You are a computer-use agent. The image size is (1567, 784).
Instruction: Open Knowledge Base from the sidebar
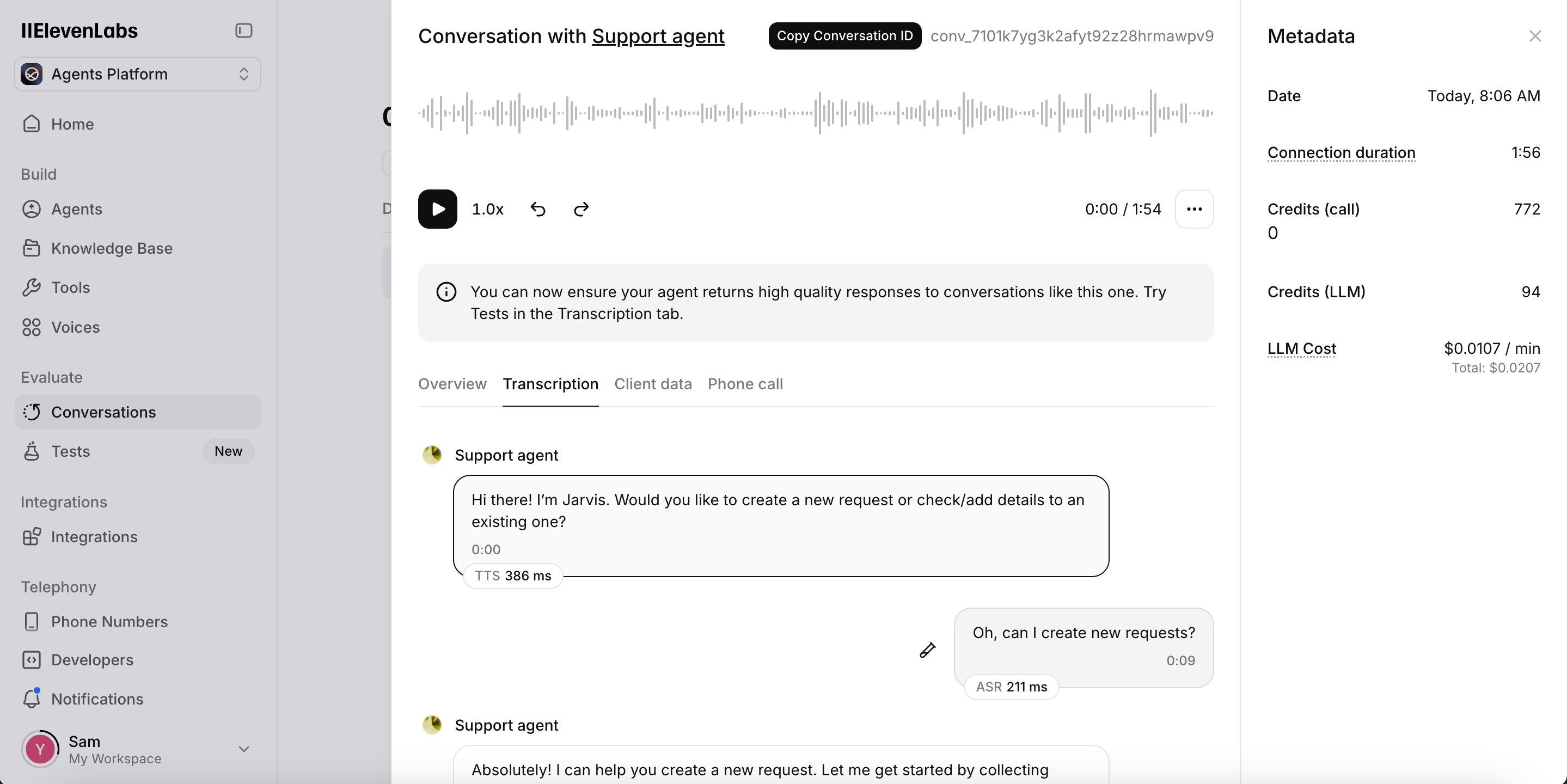[111, 248]
